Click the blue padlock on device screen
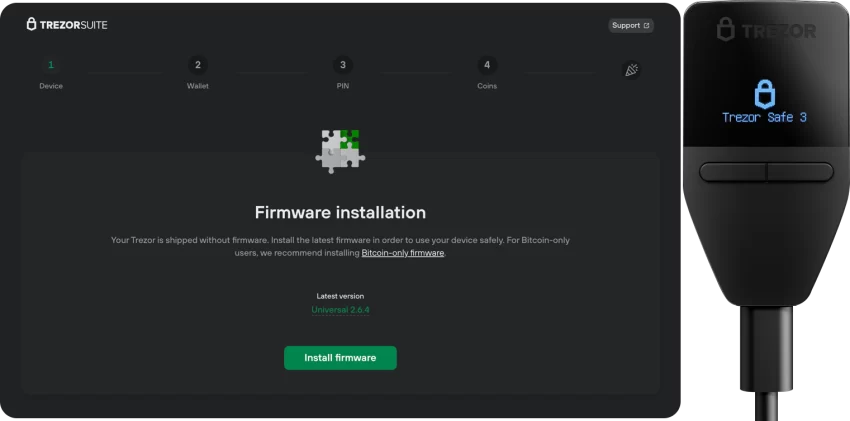The height and width of the screenshot is (421, 850). [x=764, y=93]
